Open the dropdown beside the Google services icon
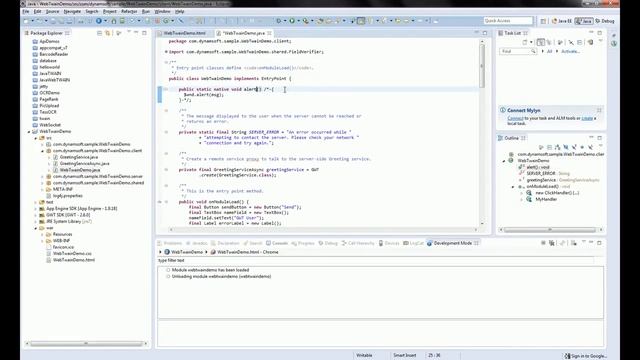This screenshot has height=360, width=640. point(105,21)
